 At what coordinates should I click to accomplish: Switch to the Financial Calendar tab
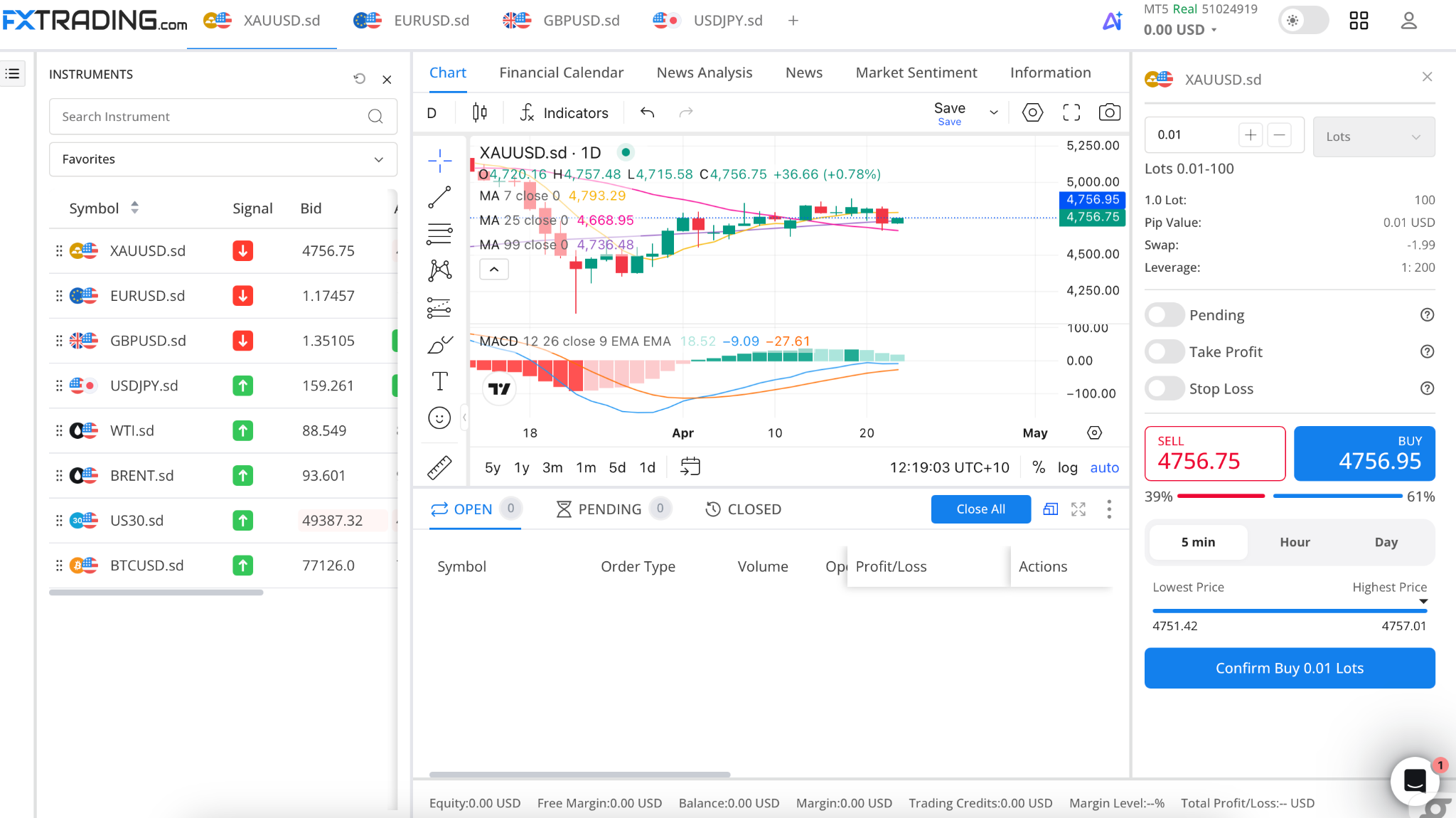click(561, 73)
